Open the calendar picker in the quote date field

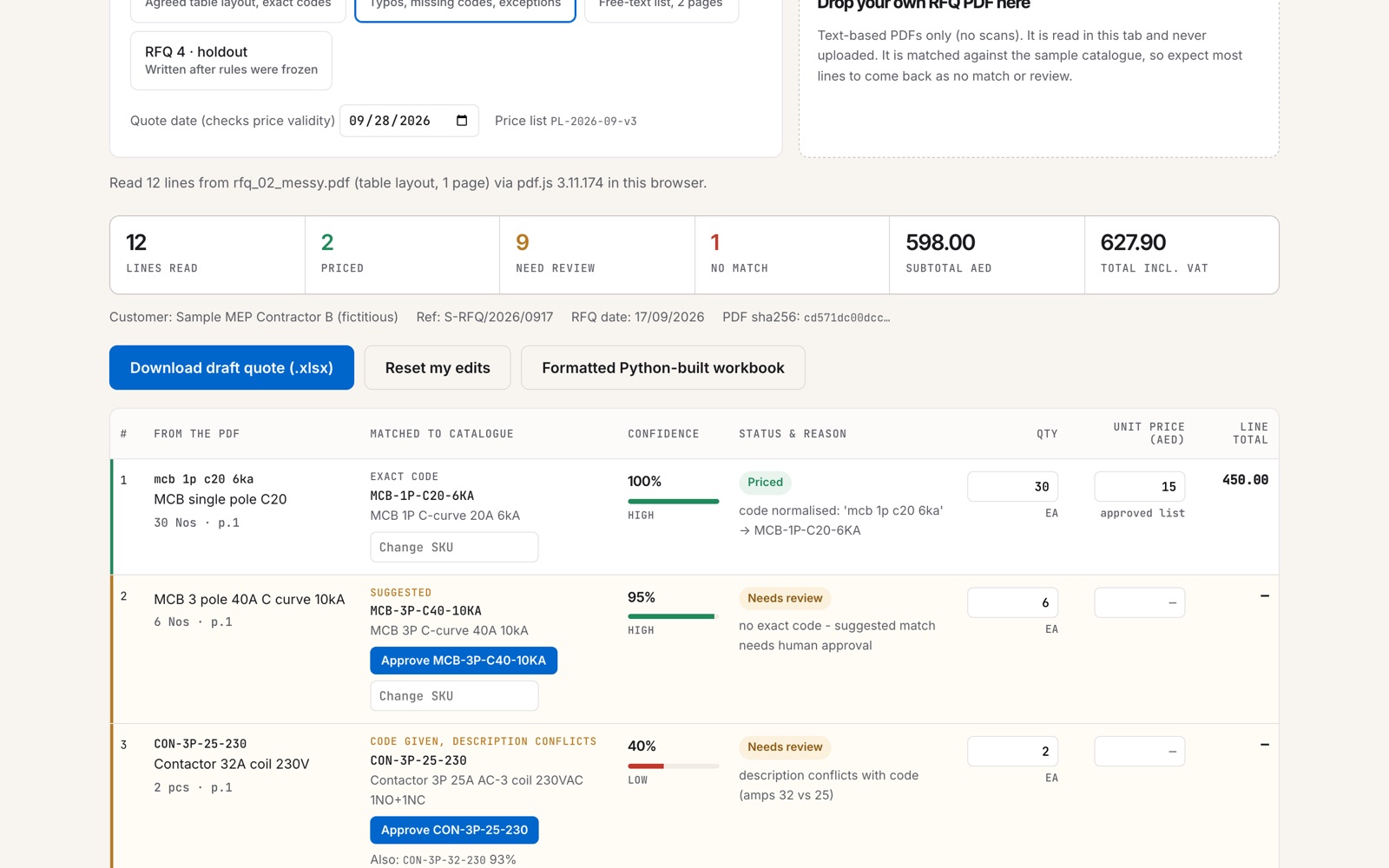point(462,121)
